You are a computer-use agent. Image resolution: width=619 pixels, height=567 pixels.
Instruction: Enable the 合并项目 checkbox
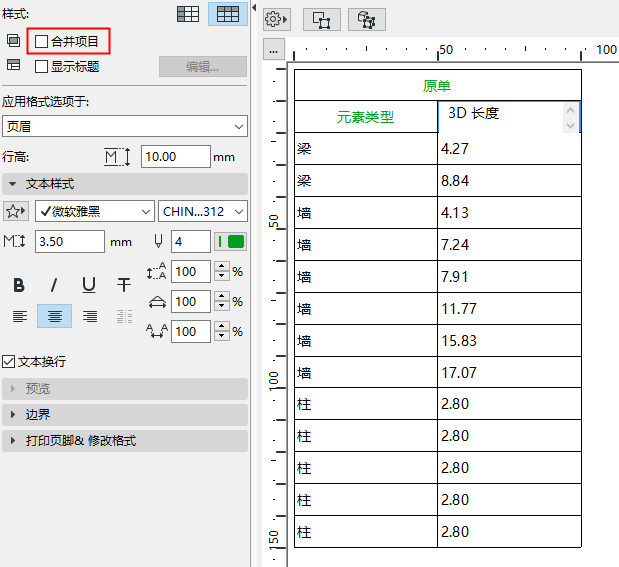(41, 41)
